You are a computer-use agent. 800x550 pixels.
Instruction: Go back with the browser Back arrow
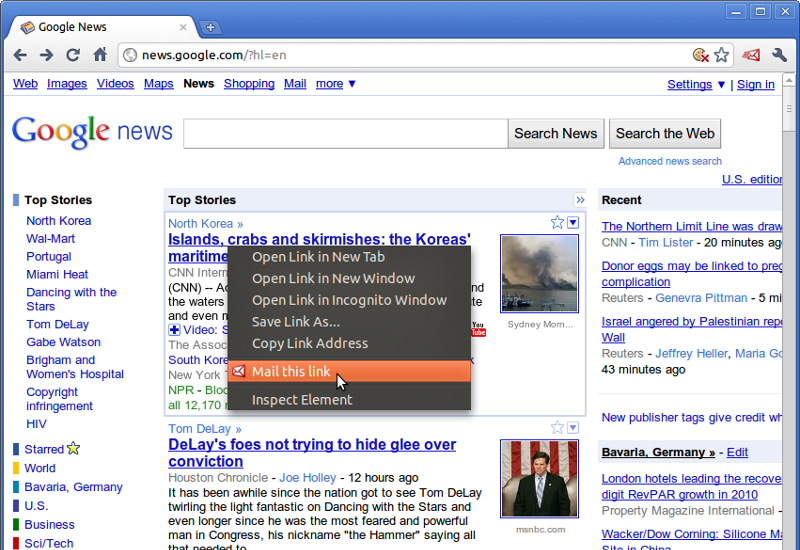tap(20, 55)
